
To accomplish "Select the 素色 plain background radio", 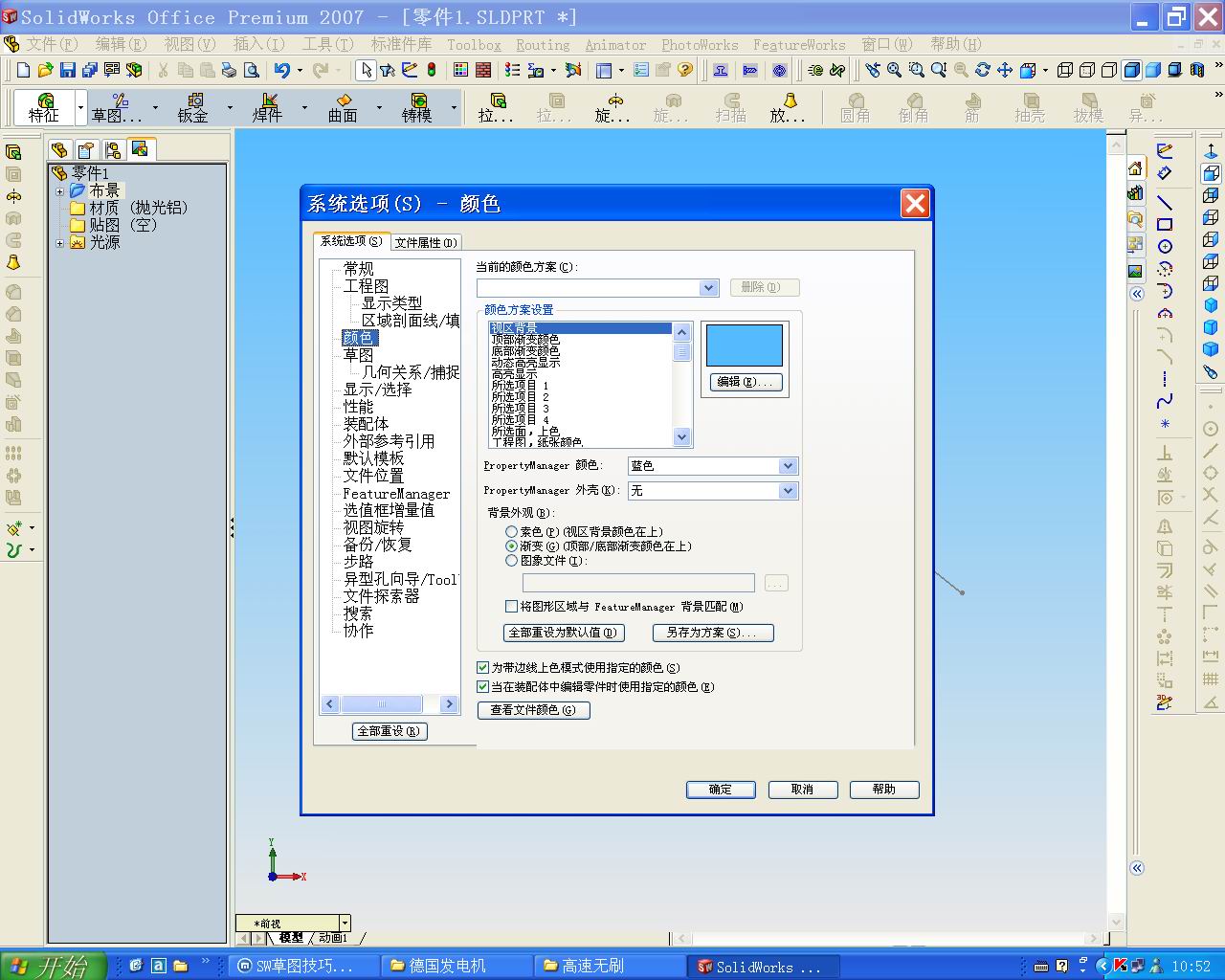I will (x=512, y=531).
